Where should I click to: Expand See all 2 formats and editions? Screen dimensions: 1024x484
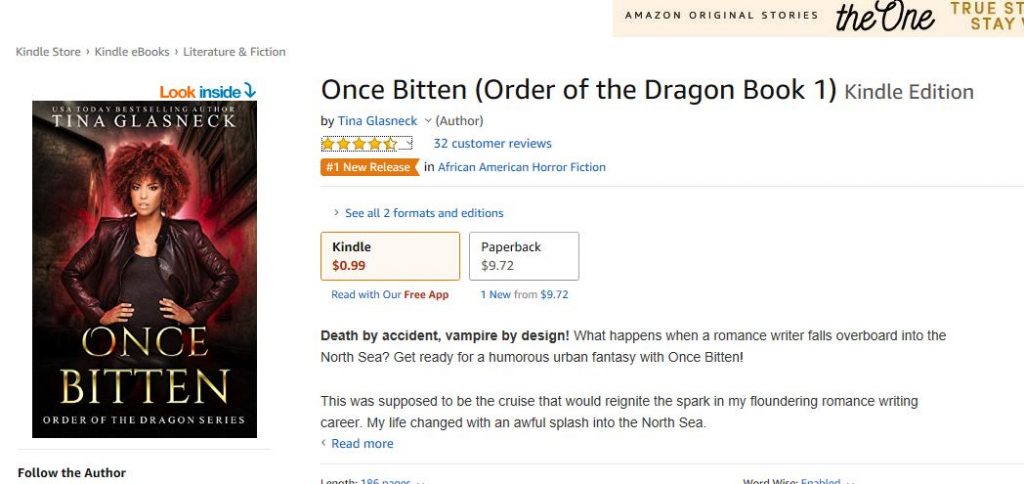click(418, 213)
